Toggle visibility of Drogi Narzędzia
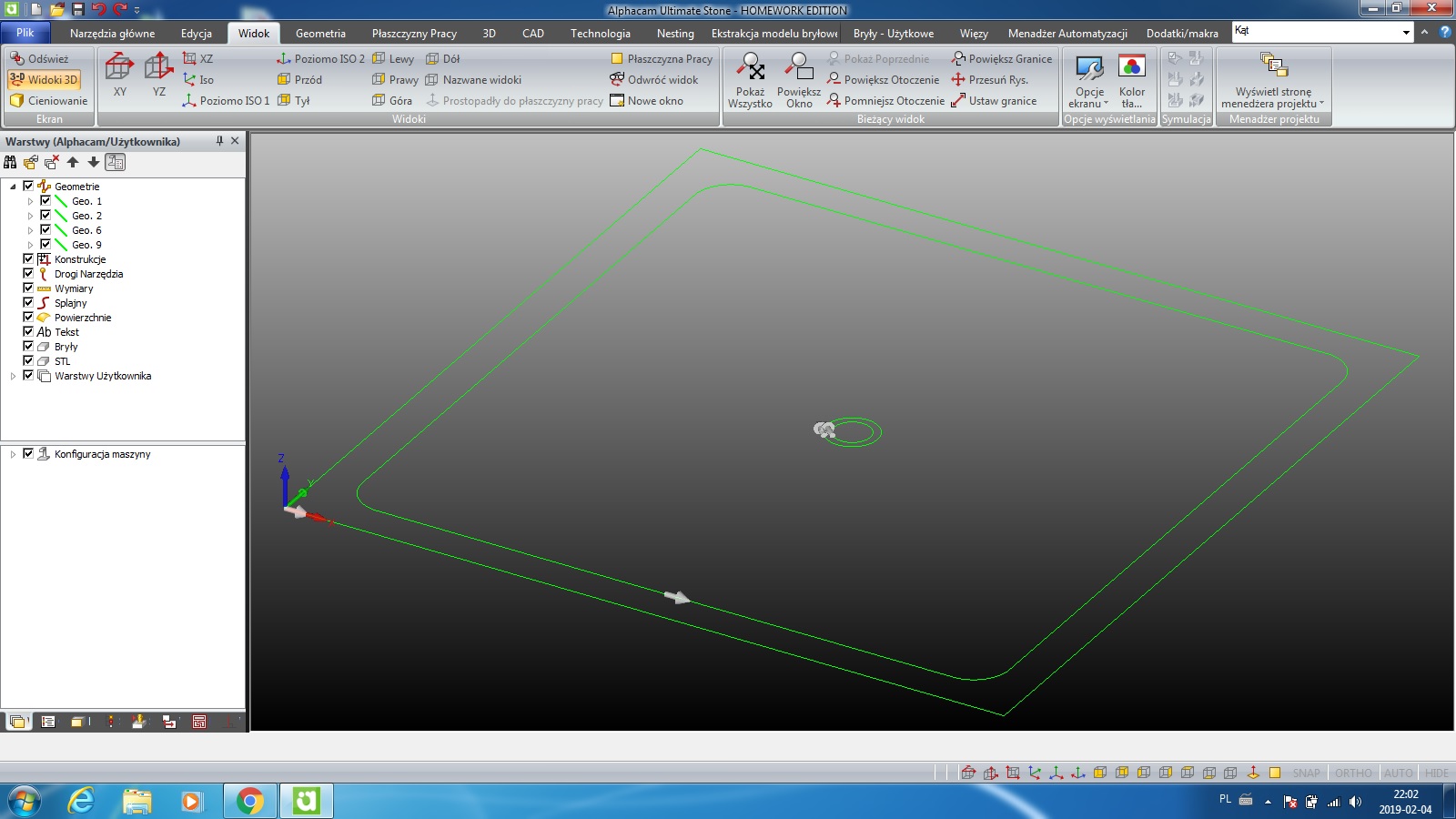 point(28,274)
